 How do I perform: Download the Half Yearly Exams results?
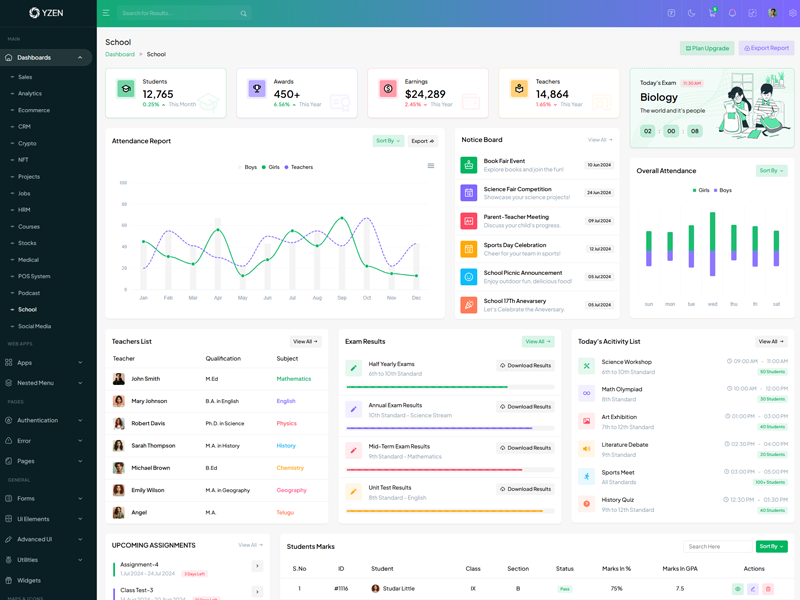click(526, 365)
